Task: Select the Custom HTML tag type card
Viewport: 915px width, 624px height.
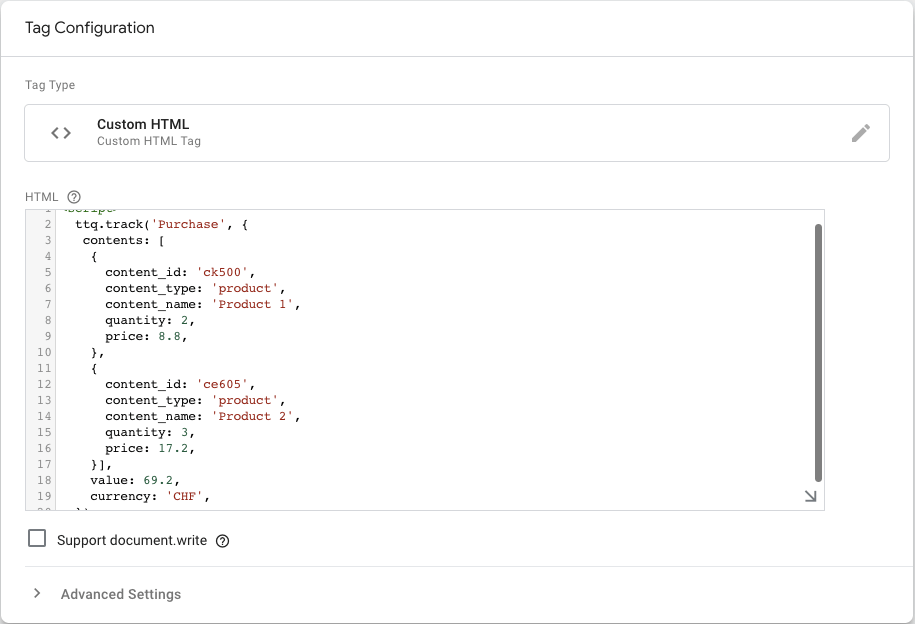Action: tap(457, 133)
